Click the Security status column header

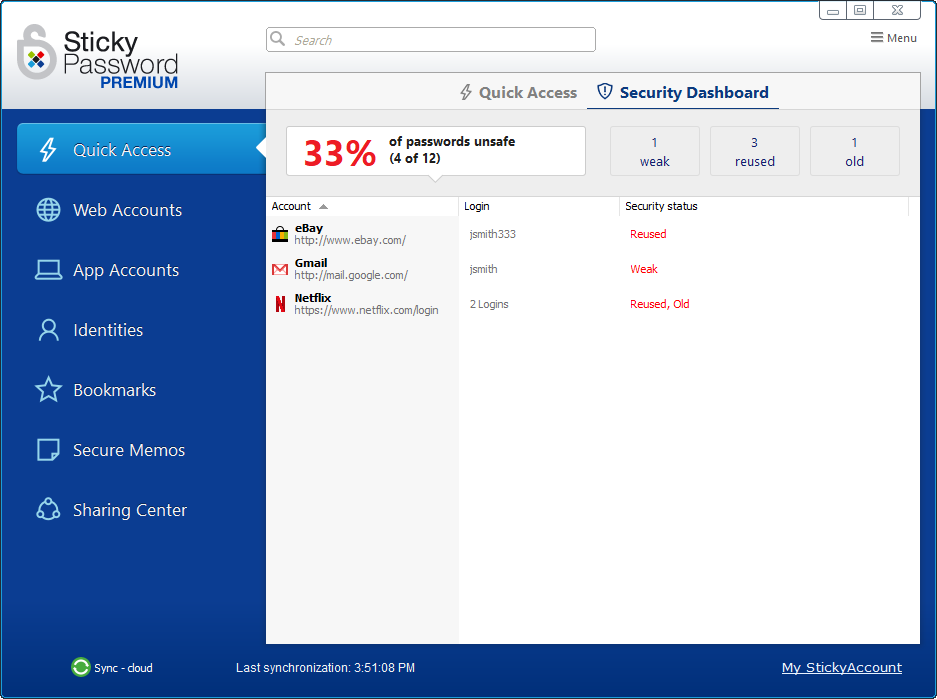point(661,207)
